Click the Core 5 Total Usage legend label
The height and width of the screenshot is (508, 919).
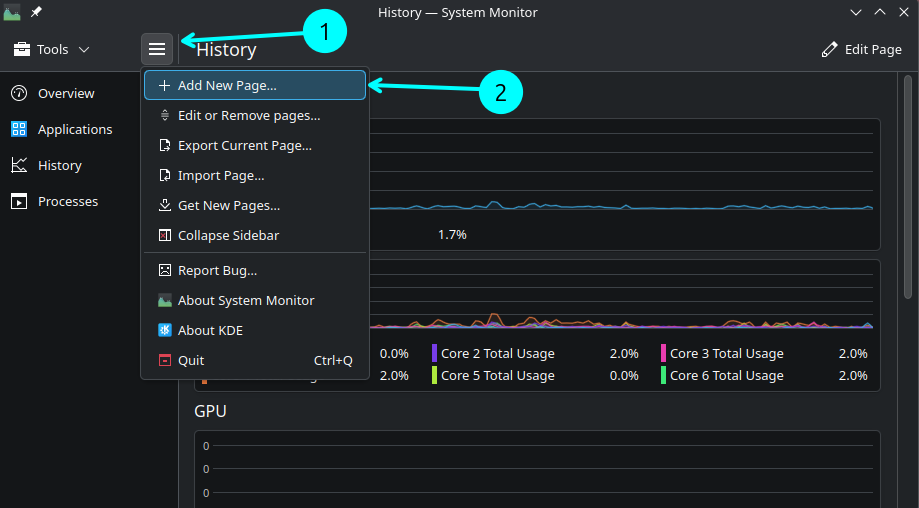pyautogui.click(x=498, y=376)
